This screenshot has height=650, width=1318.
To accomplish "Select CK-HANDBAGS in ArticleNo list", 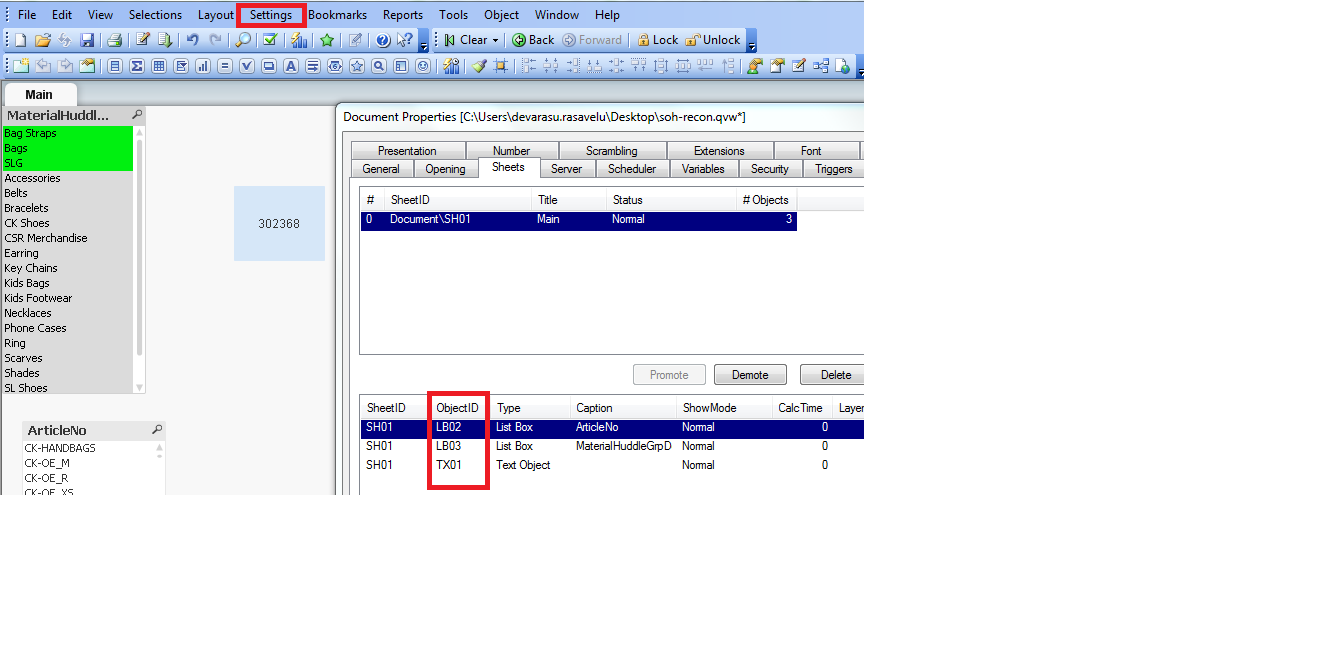I will click(87, 448).
